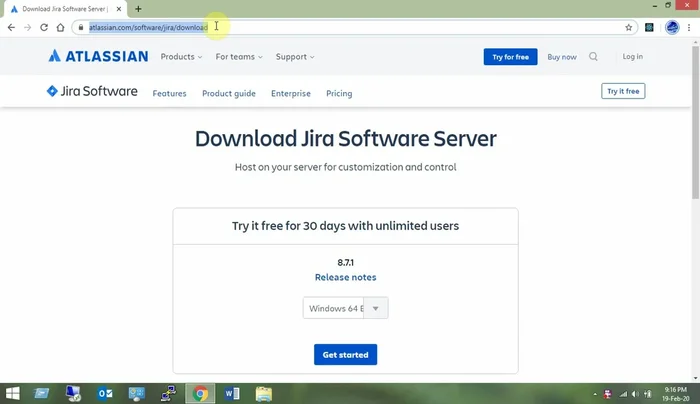Open Outlook from the taskbar
The height and width of the screenshot is (404, 700).
(105, 393)
